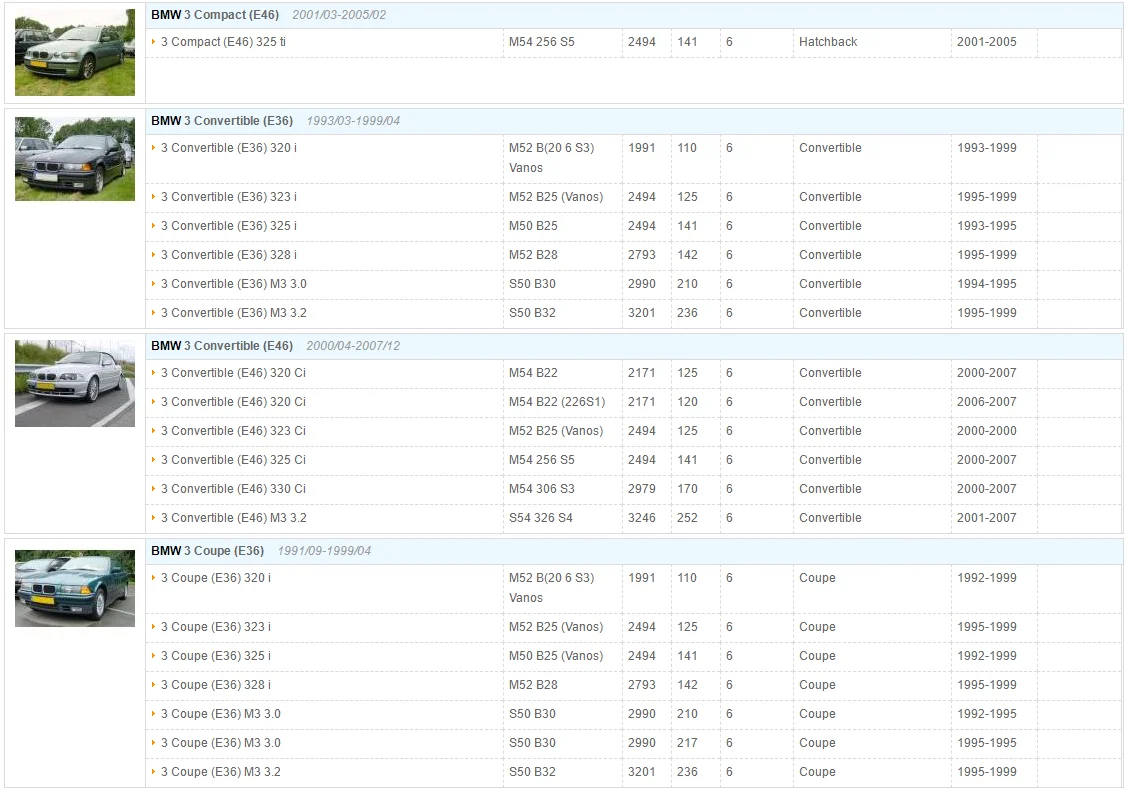This screenshot has height=789, width=1130.
Task: Click the arrow bullet beside Coupe (E36) 323 i
Action: pos(154,627)
